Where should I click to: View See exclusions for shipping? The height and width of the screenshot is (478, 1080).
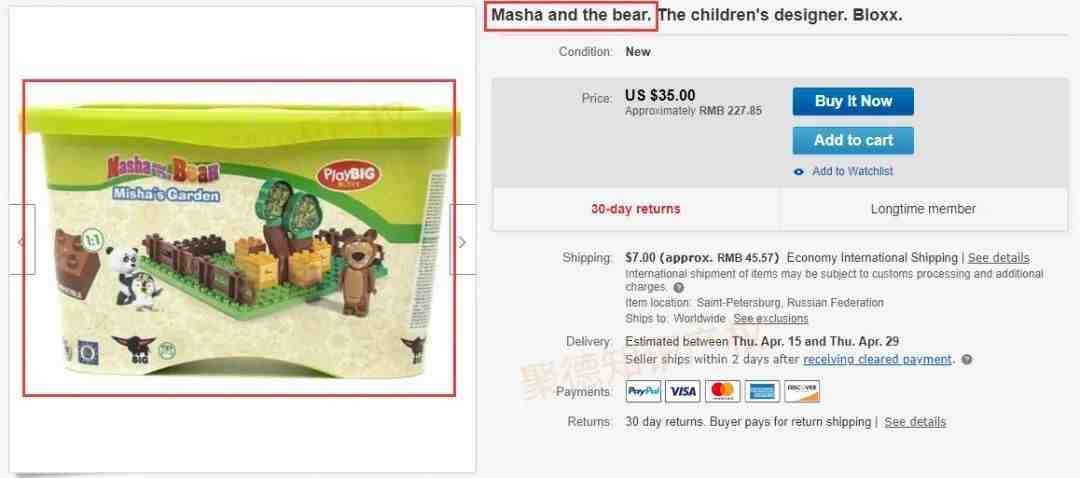[771, 319]
